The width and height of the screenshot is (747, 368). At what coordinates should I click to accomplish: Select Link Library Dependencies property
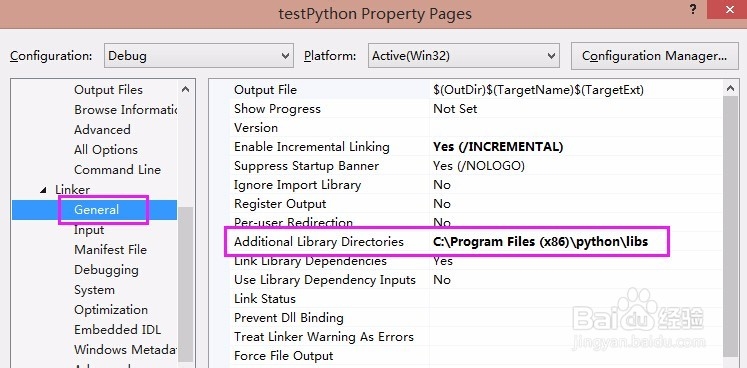(x=310, y=261)
